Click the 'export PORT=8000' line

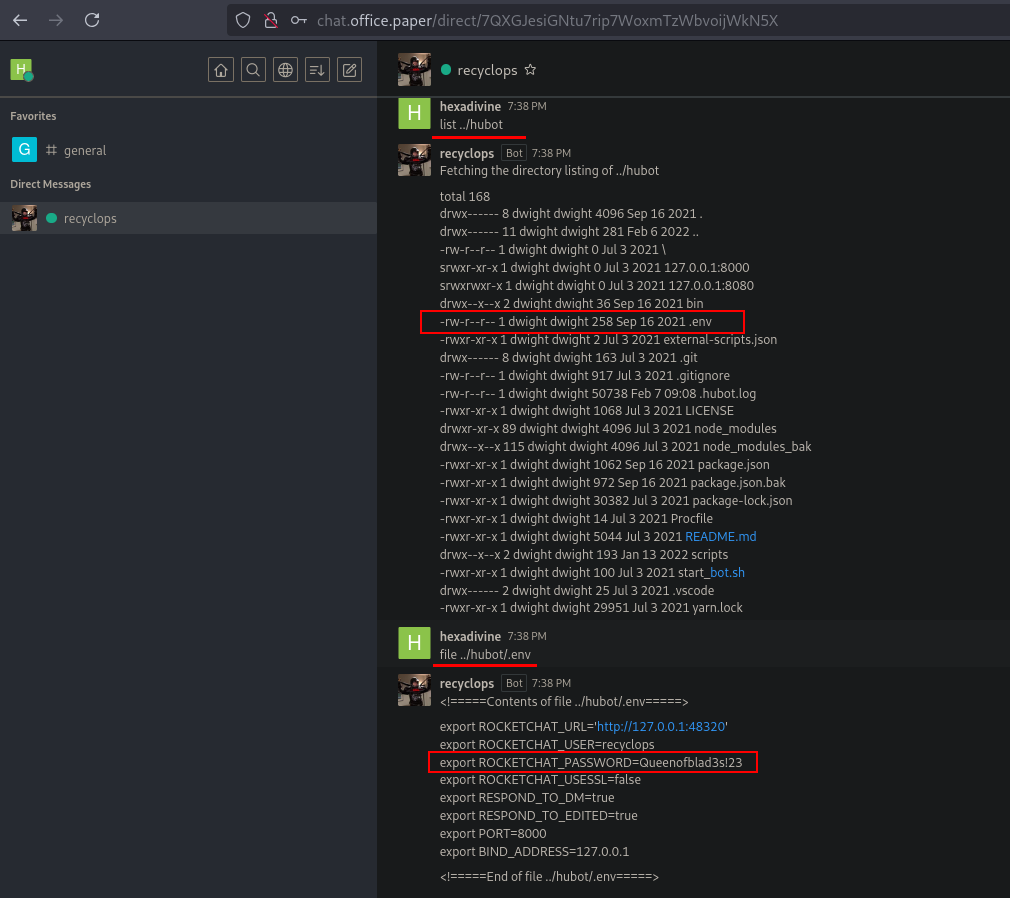[x=493, y=834]
